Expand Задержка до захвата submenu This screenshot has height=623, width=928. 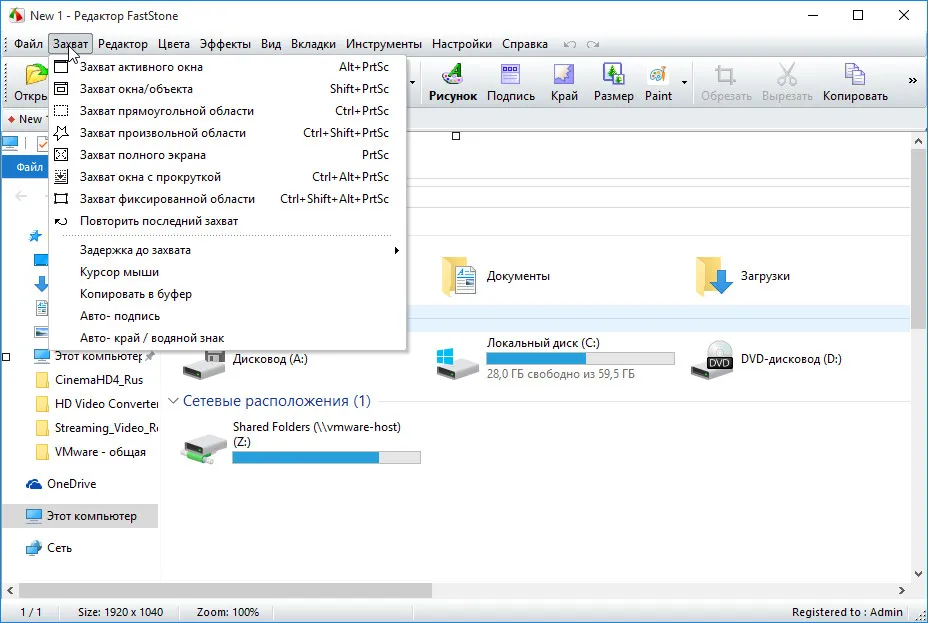click(227, 250)
